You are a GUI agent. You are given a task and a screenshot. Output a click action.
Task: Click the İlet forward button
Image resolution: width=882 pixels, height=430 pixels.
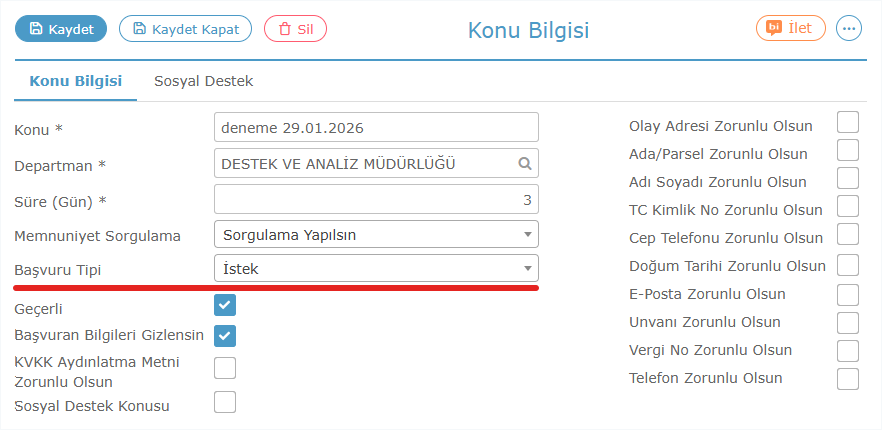pos(790,28)
